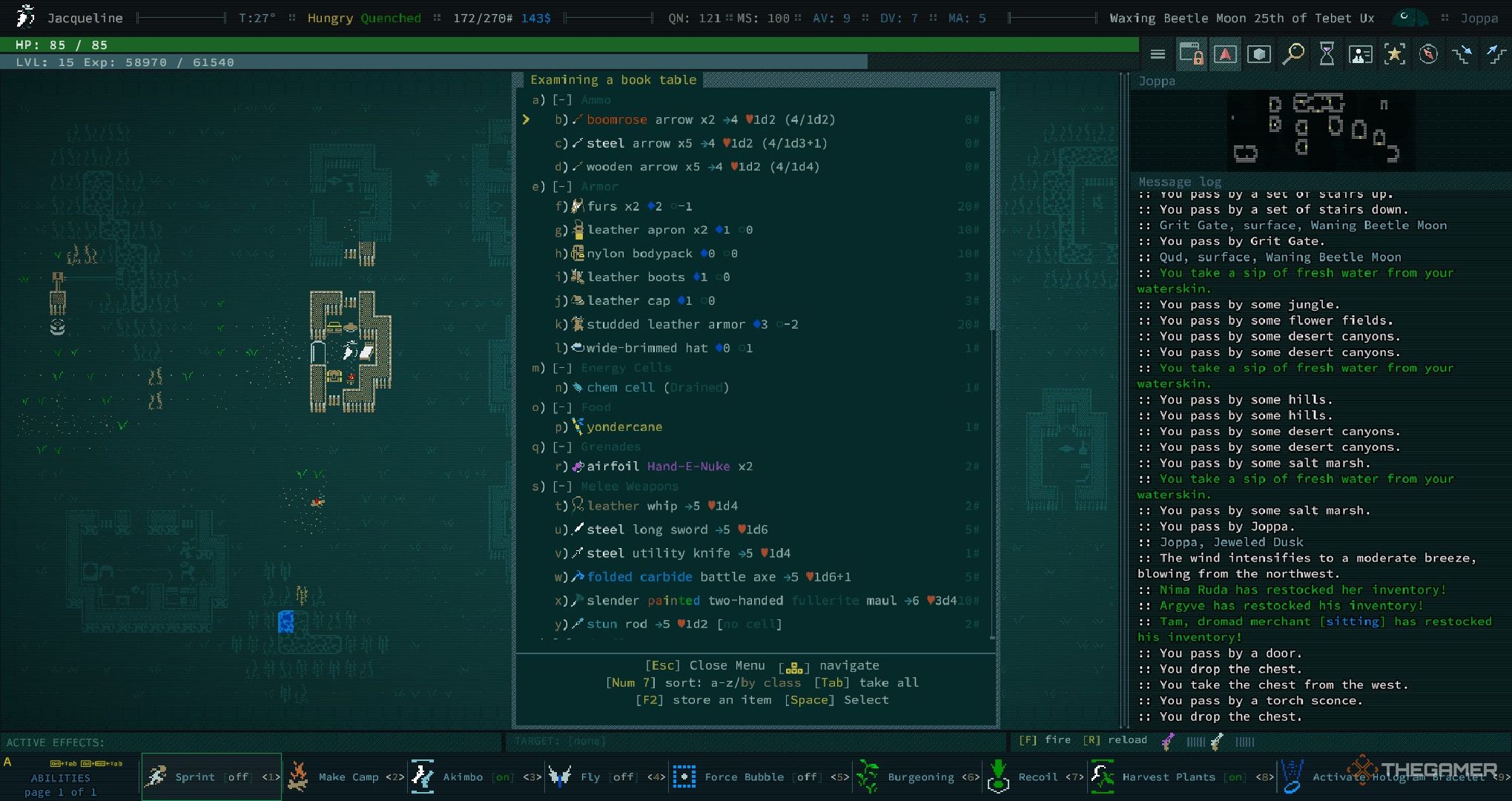The width and height of the screenshot is (1512, 801).
Task: Collapse the Grenades category
Action: click(x=563, y=446)
